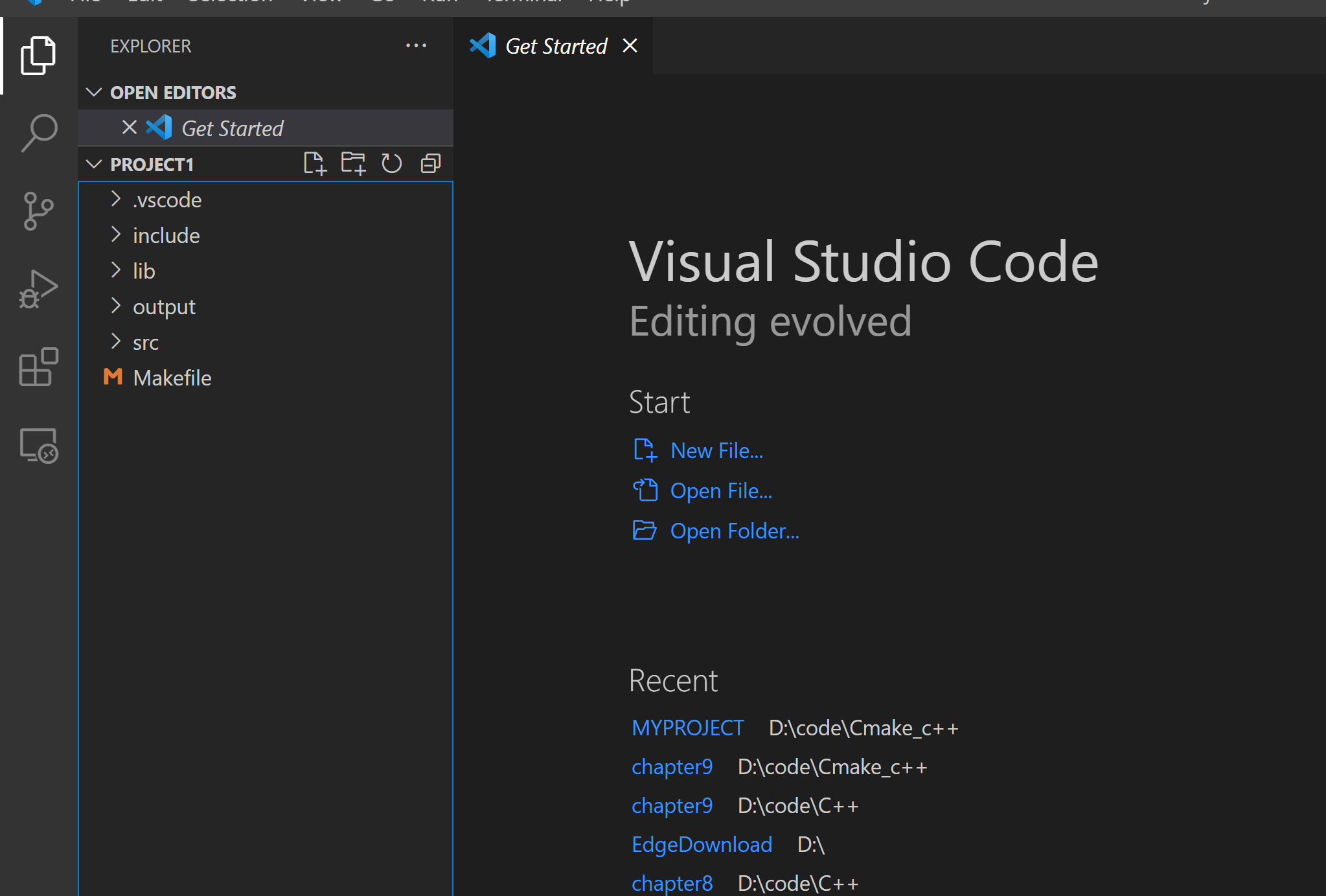Refresh the PROJECT1 explorer

click(x=392, y=163)
